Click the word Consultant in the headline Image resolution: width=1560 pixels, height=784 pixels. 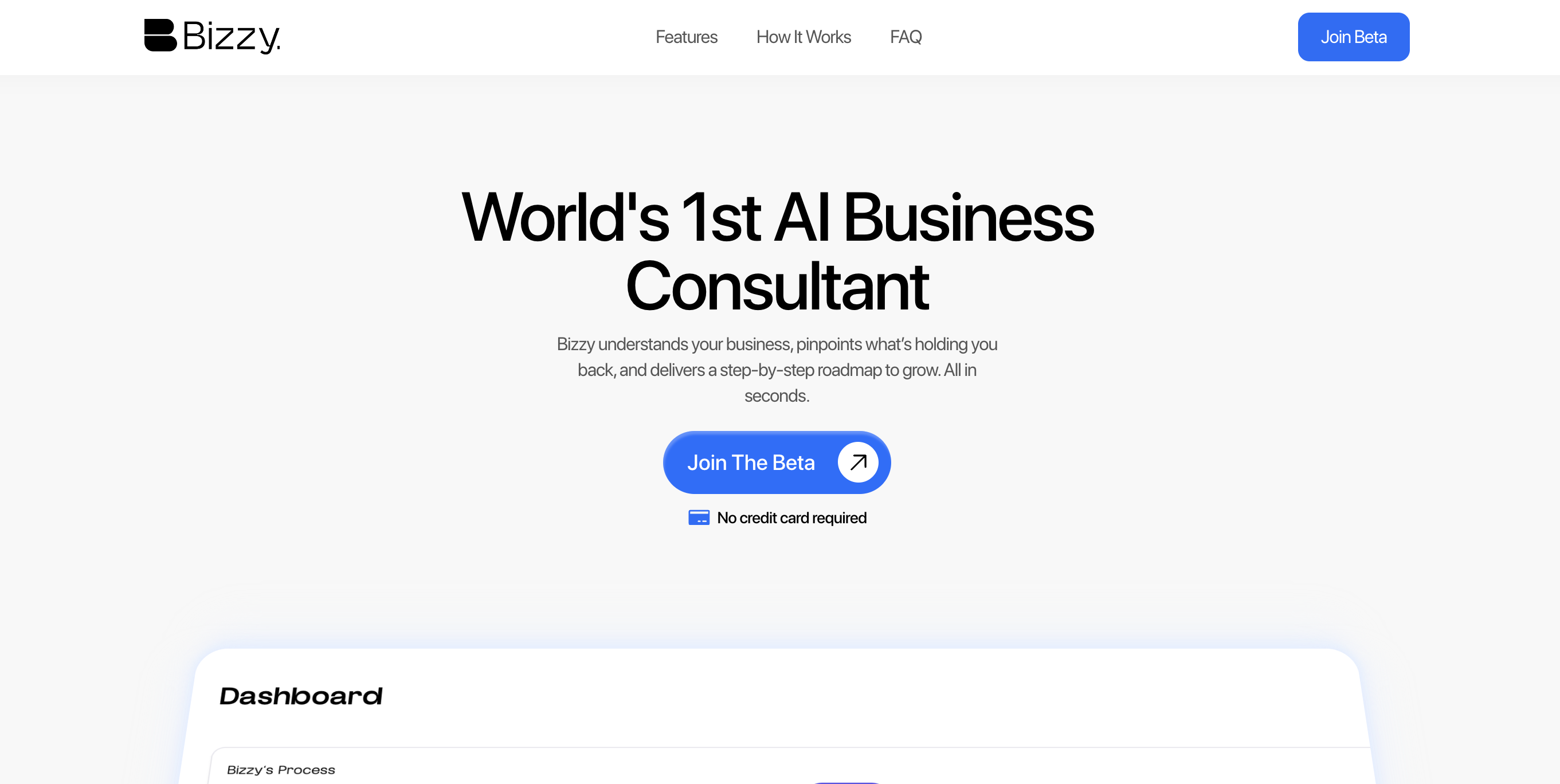777,286
